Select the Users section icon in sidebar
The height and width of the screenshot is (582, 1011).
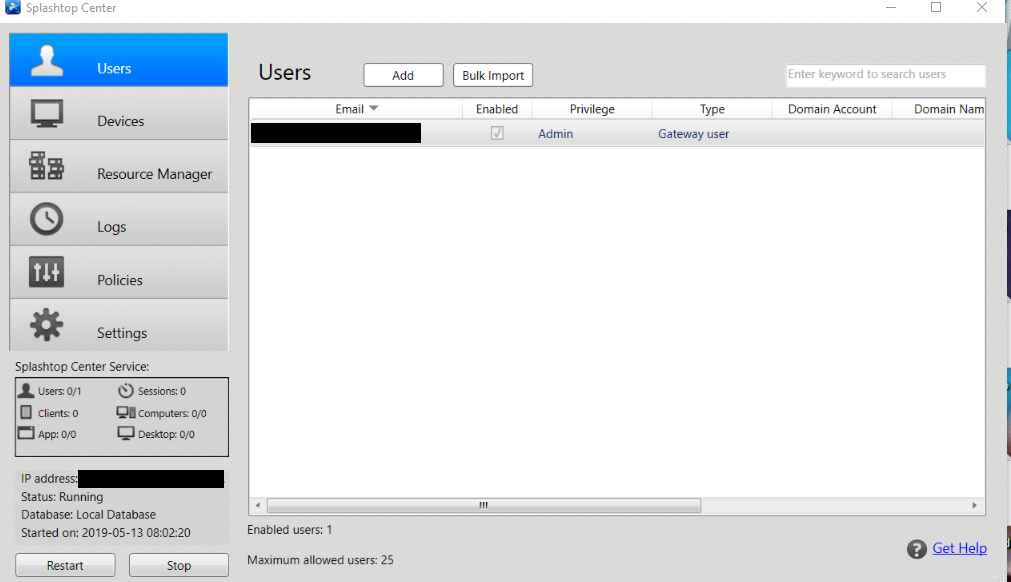47,57
